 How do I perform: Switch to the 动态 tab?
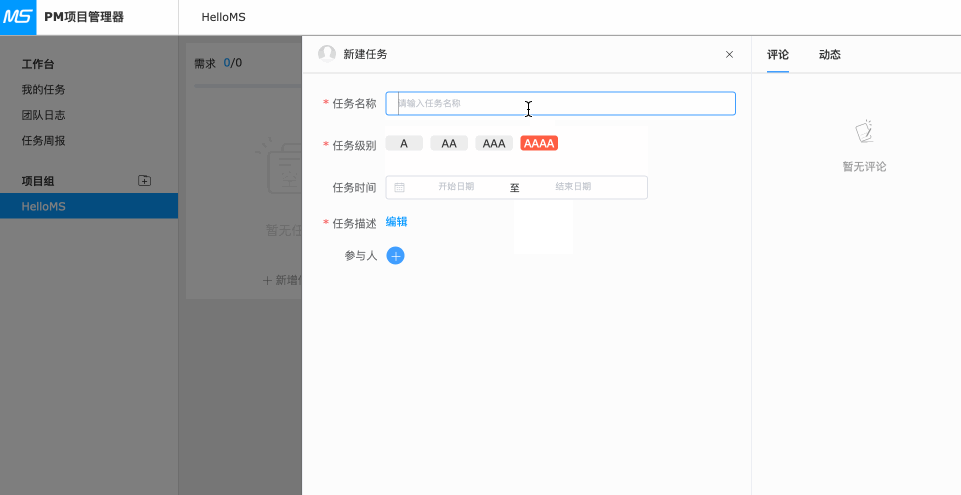coord(830,55)
